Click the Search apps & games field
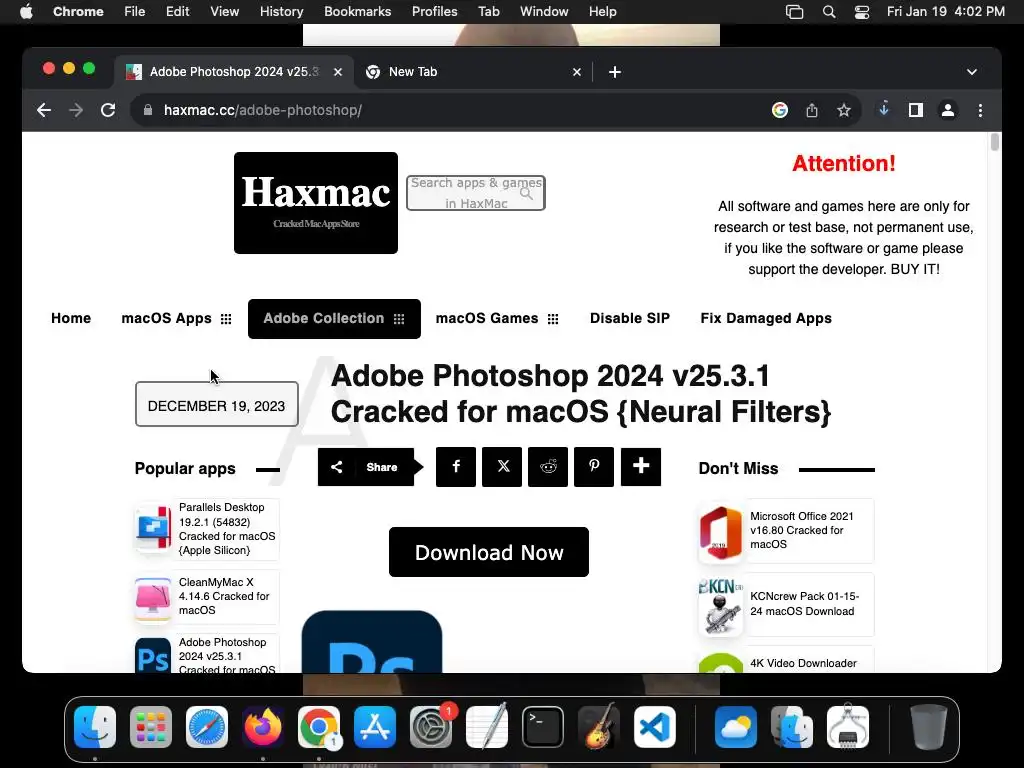The image size is (1024, 768). point(475,193)
